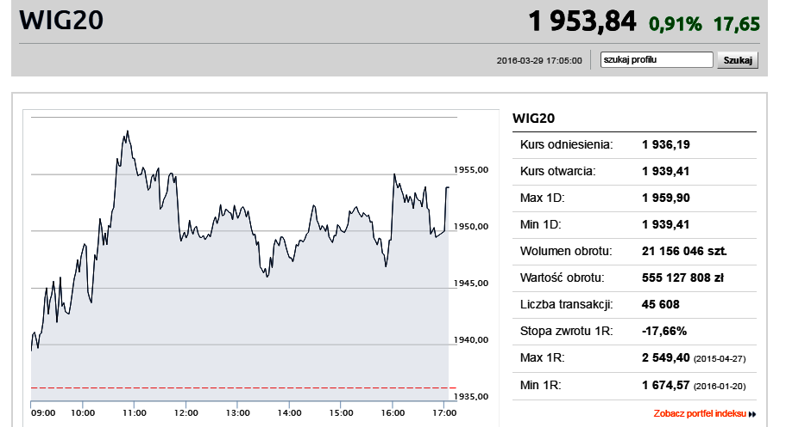The image size is (786, 427).
Task: Click the 'Kurs otwarcia:' label
Action: click(x=558, y=171)
